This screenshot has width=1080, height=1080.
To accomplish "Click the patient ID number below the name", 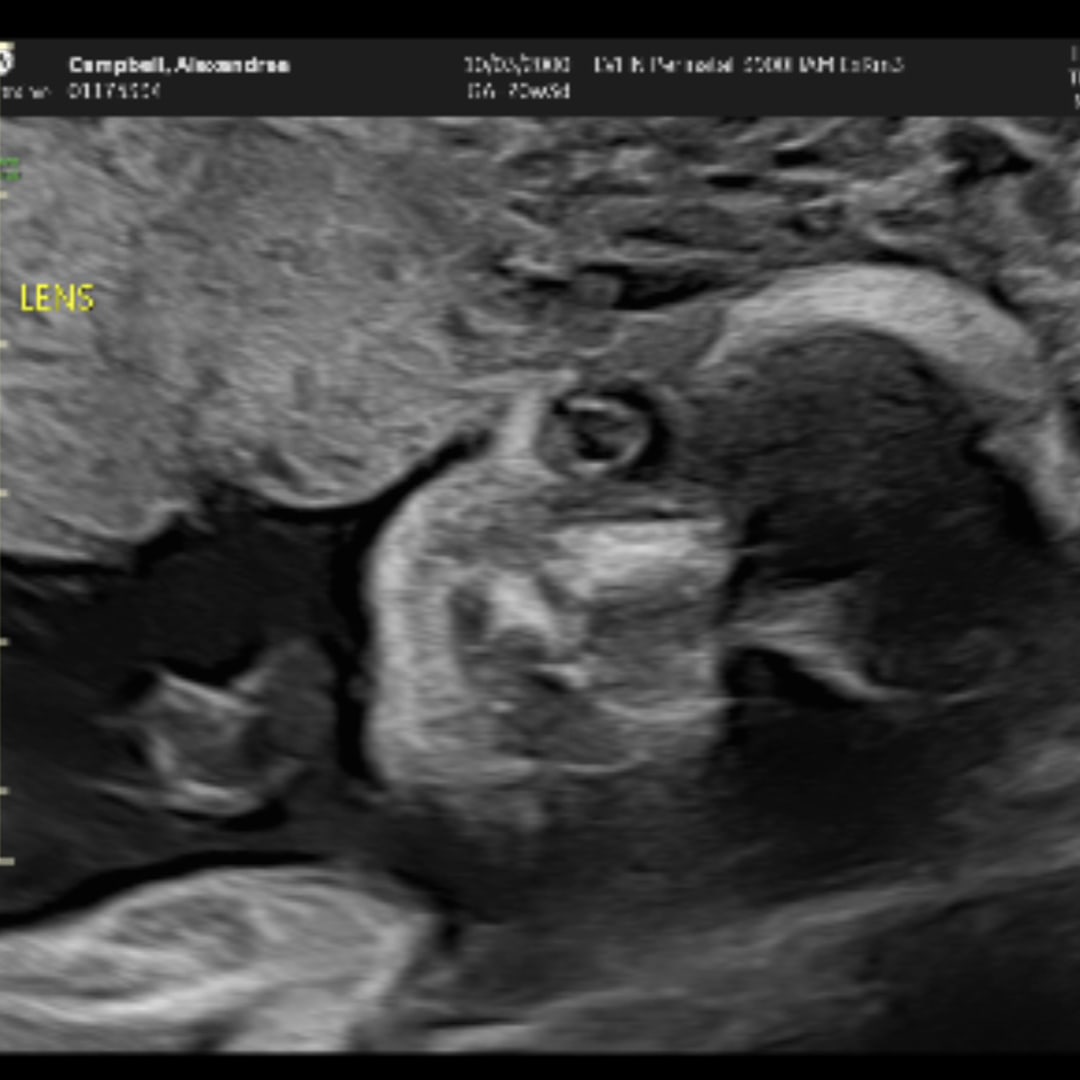I will tap(114, 91).
